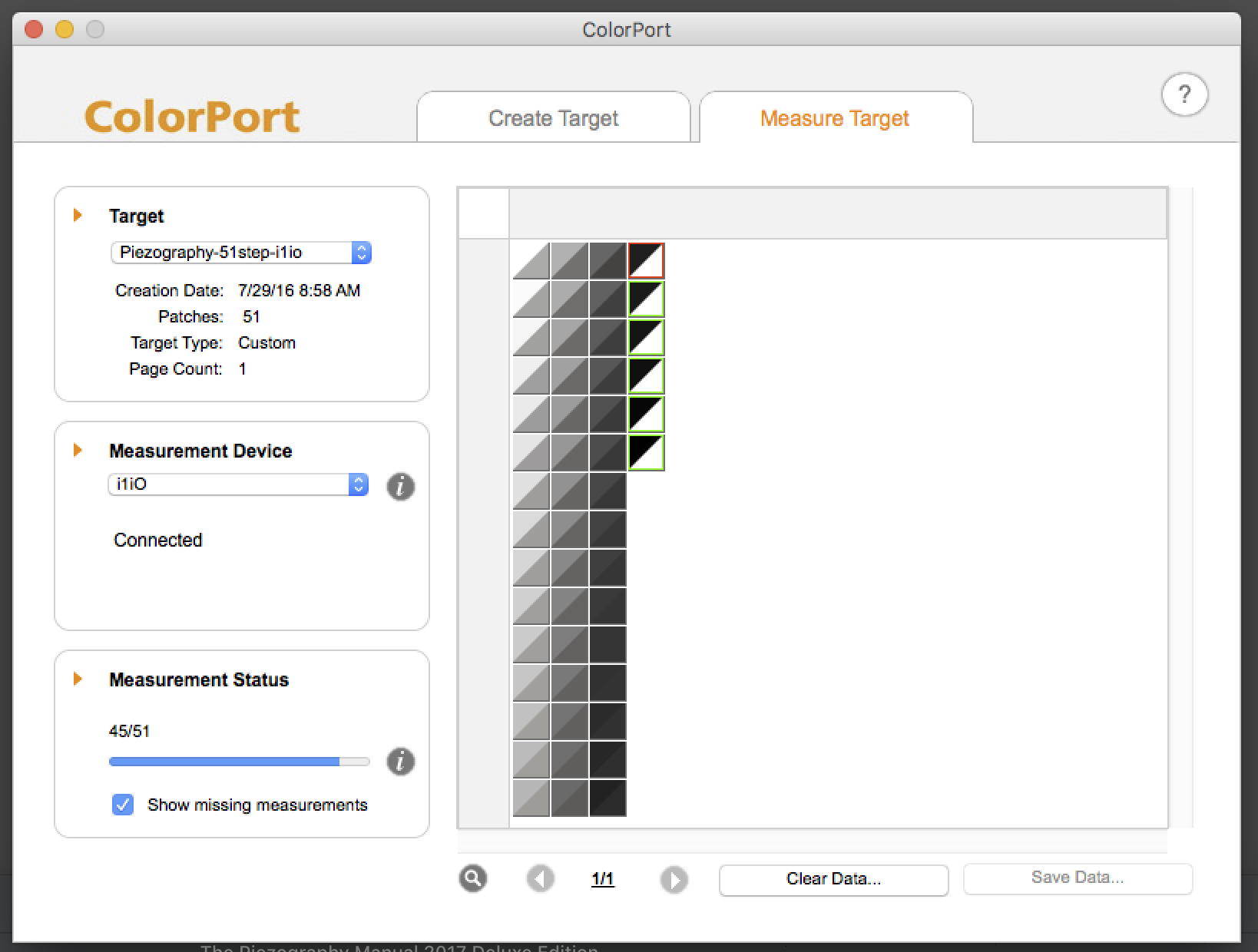Viewport: 1258px width, 952px height.
Task: Click the 45/51 measurement progress bar
Action: (x=239, y=762)
